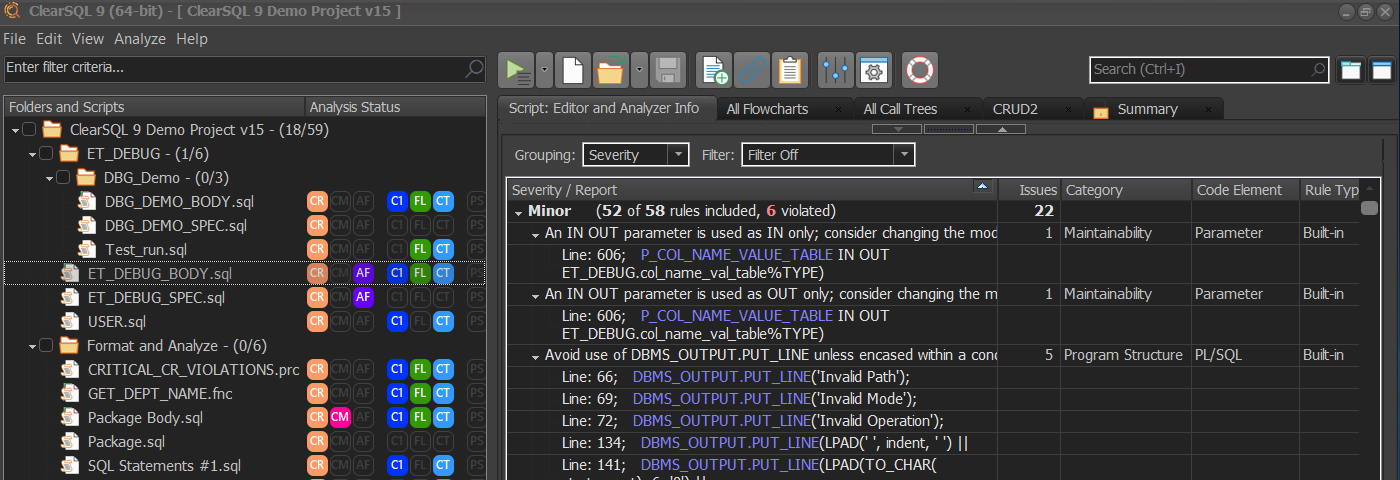1400x480 pixels.
Task: Open the Open-folder dropdown arrow
Action: [x=639, y=70]
